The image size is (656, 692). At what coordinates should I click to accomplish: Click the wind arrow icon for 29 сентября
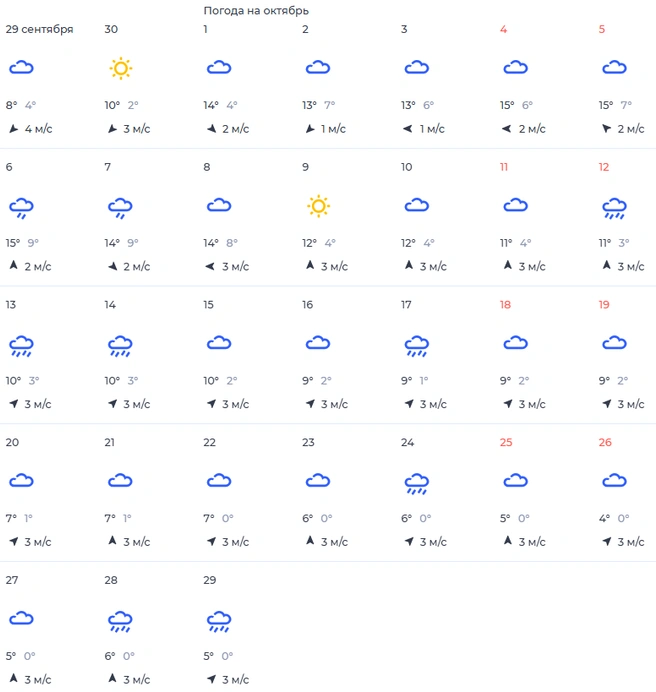tap(14, 128)
